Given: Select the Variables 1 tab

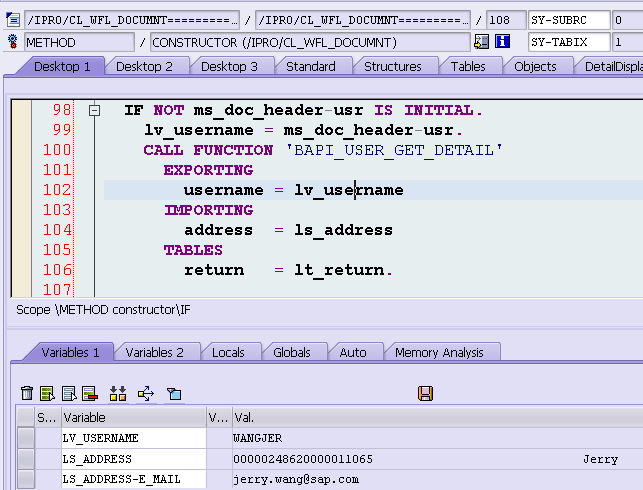Looking at the screenshot, I should 70,352.
